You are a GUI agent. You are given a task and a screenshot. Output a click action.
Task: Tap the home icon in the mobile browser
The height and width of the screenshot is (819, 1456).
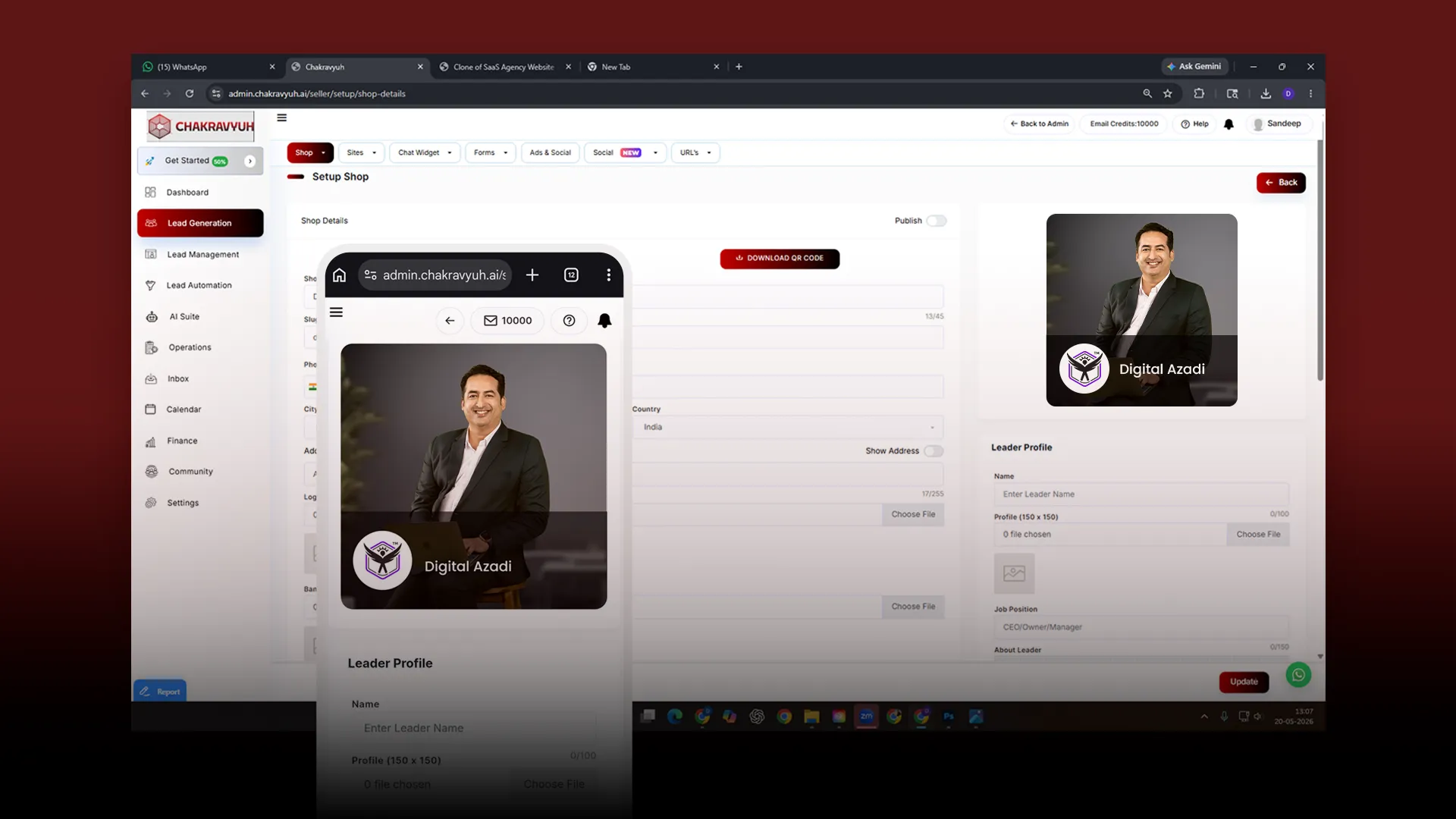point(340,275)
